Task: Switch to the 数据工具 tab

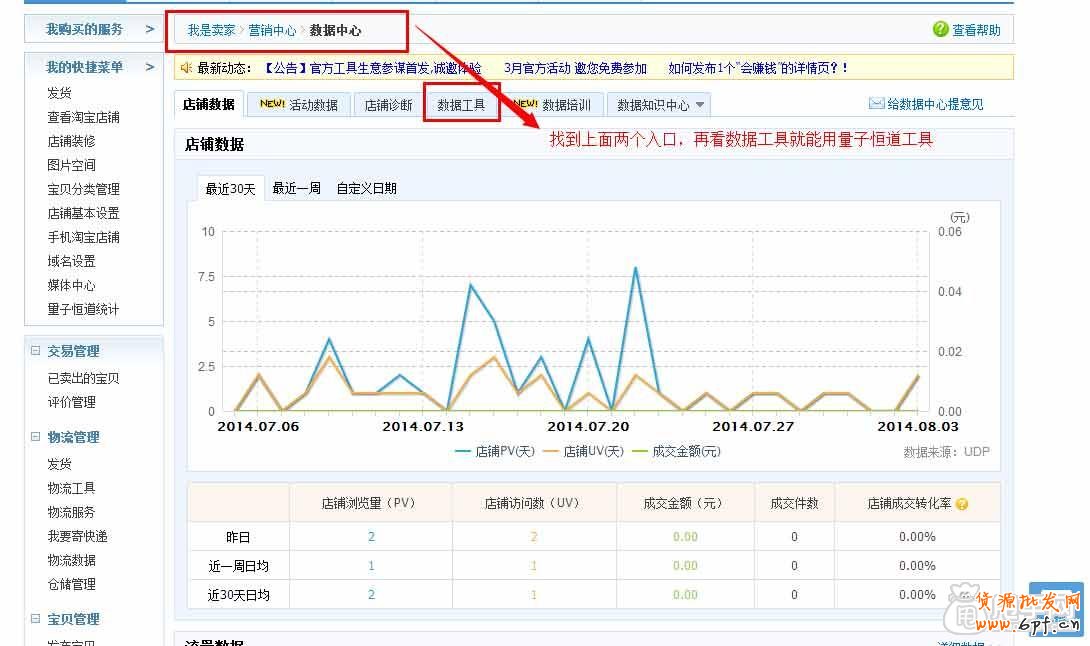Action: 461,105
